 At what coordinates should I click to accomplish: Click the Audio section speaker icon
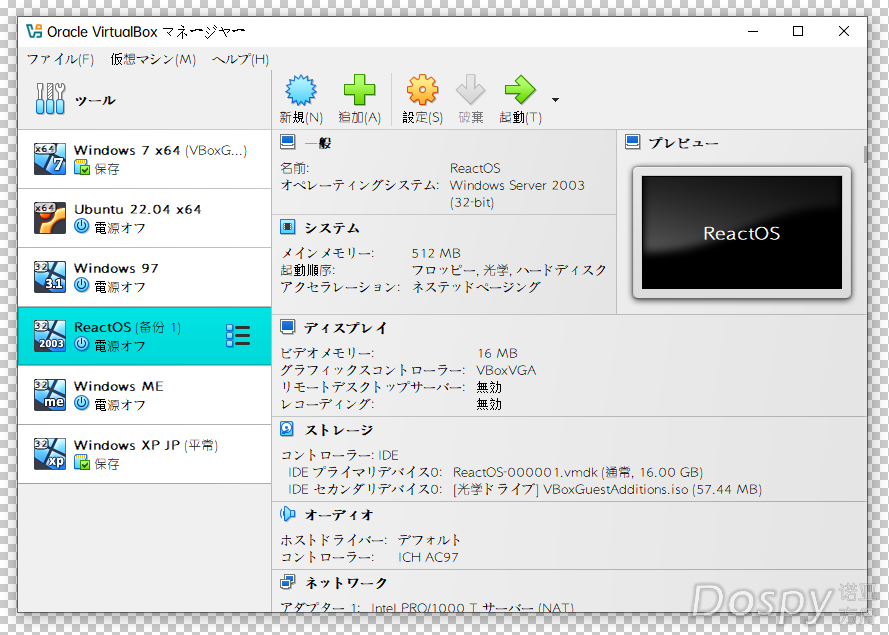click(x=288, y=514)
